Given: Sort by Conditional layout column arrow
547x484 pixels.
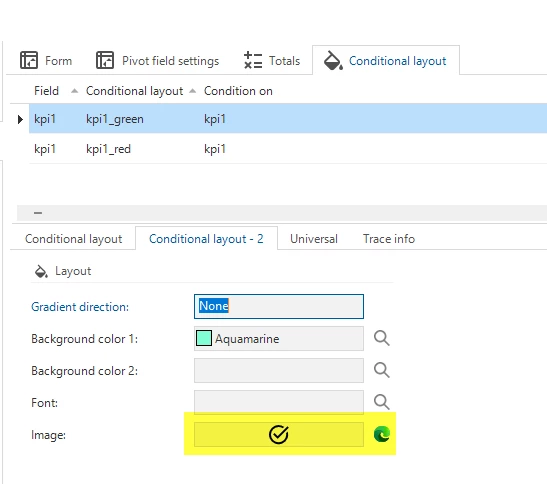Looking at the screenshot, I should pyautogui.click(x=192, y=91).
